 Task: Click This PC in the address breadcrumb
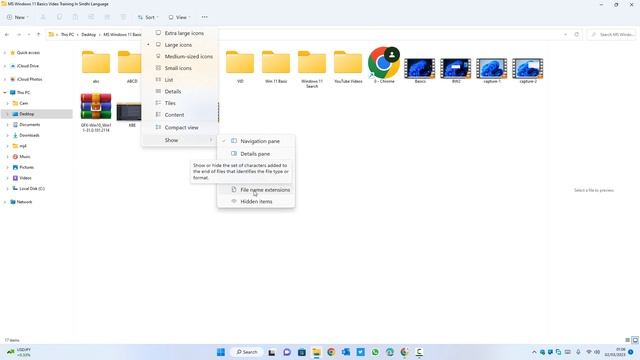click(67, 35)
